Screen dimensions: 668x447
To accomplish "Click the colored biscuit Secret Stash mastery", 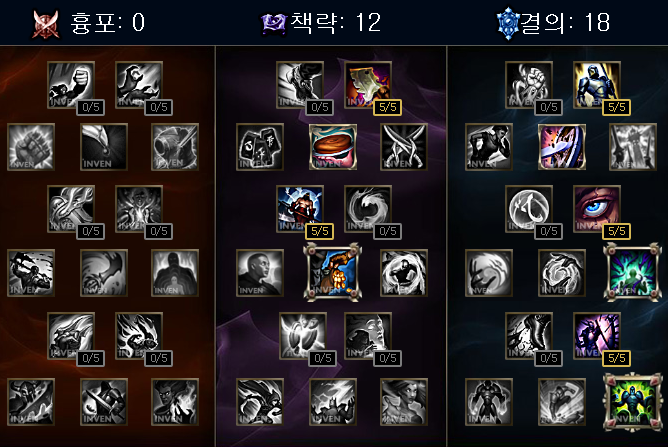I will click(x=332, y=147).
